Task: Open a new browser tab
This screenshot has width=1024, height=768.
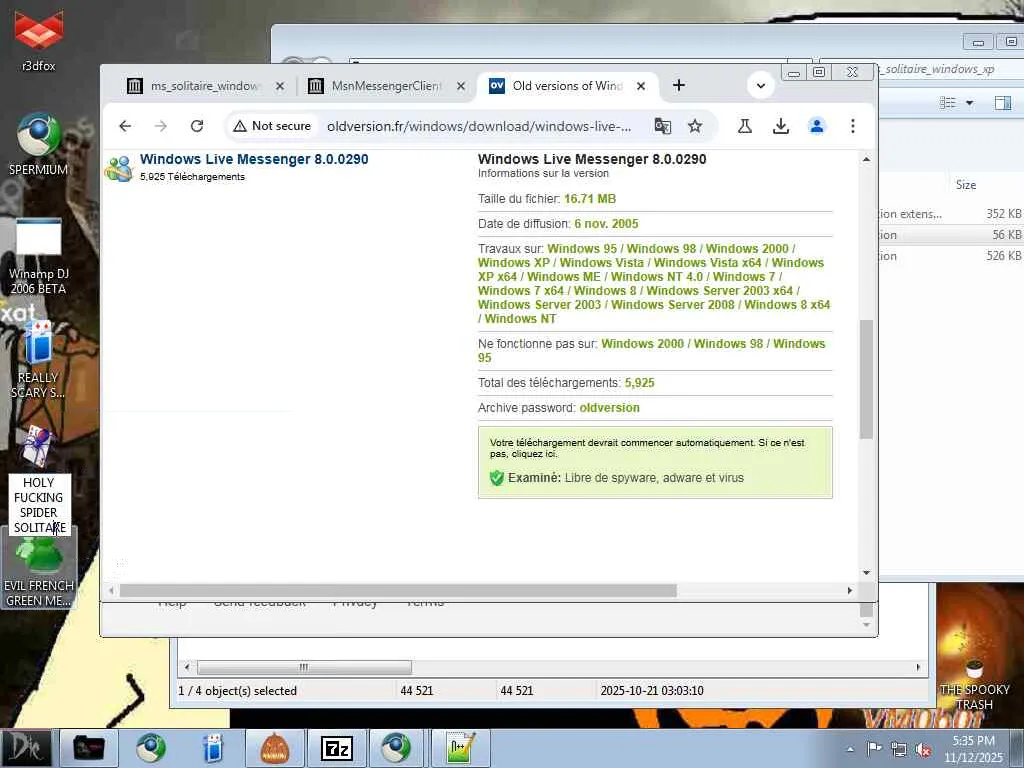Action: [679, 86]
